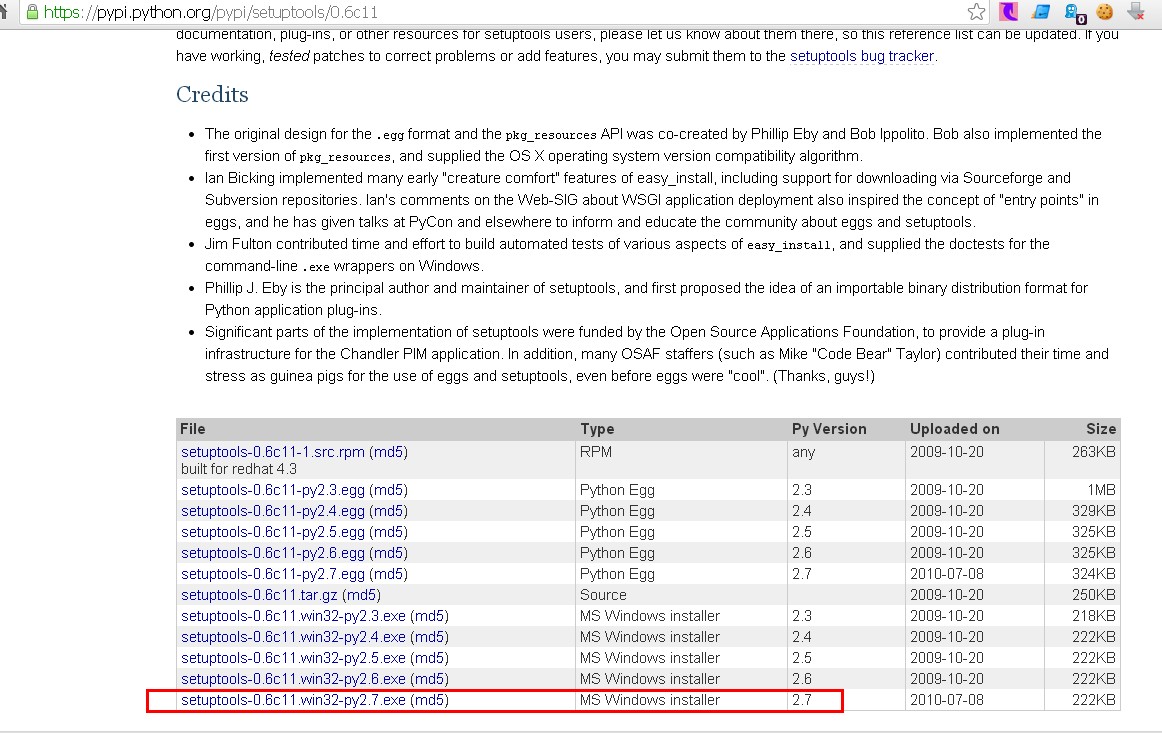Open md5 link for py2.7.egg
Viewport: 1162px width, 733px height.
pos(388,574)
